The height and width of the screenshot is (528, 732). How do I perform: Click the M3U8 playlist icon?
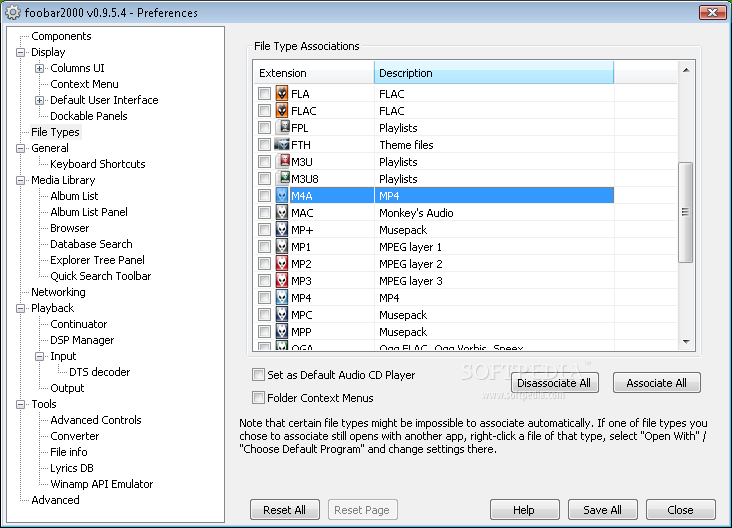(x=282, y=178)
